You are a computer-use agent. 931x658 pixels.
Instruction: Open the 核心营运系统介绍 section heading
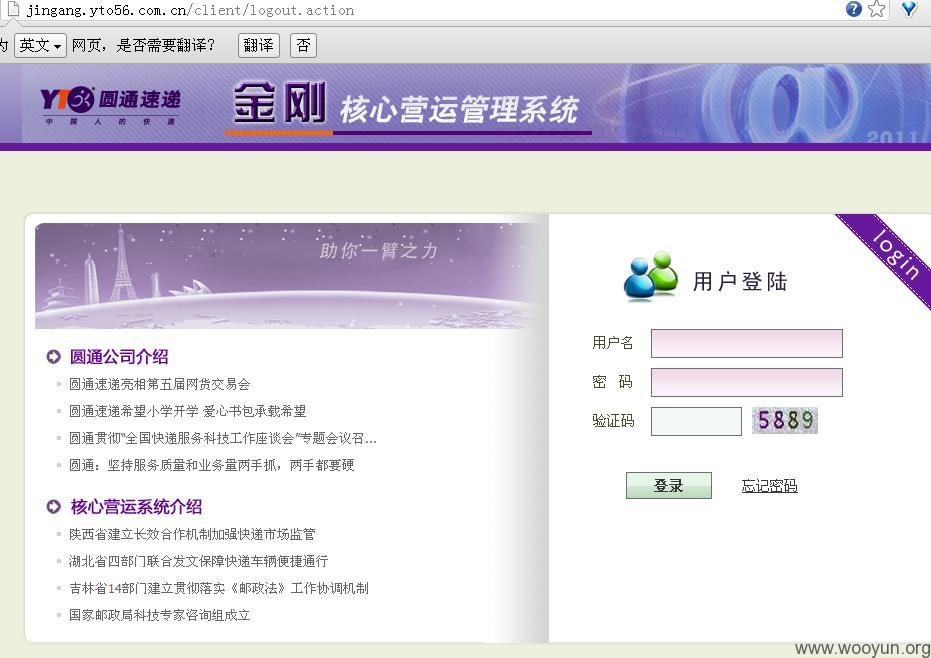tap(137, 507)
